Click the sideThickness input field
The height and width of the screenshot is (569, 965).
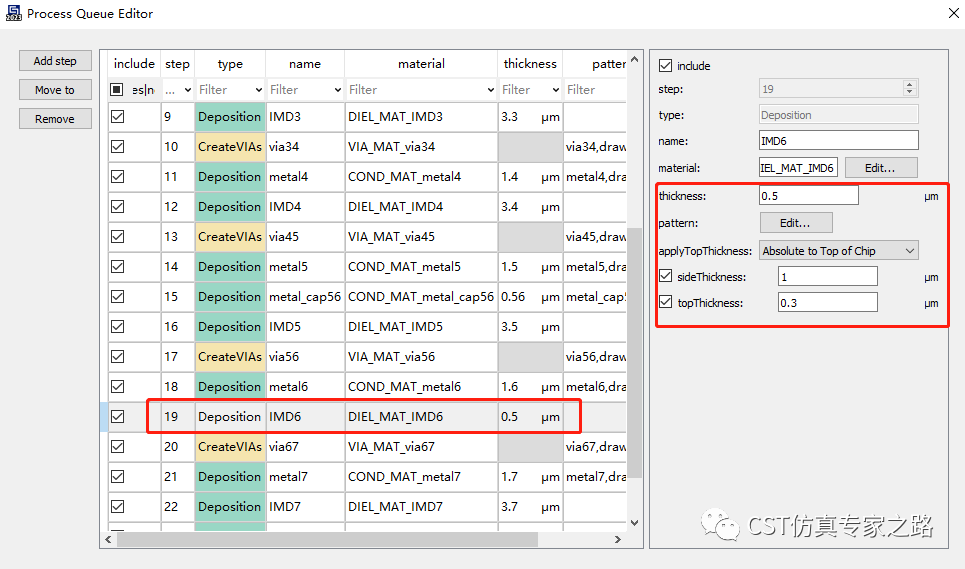click(x=828, y=277)
